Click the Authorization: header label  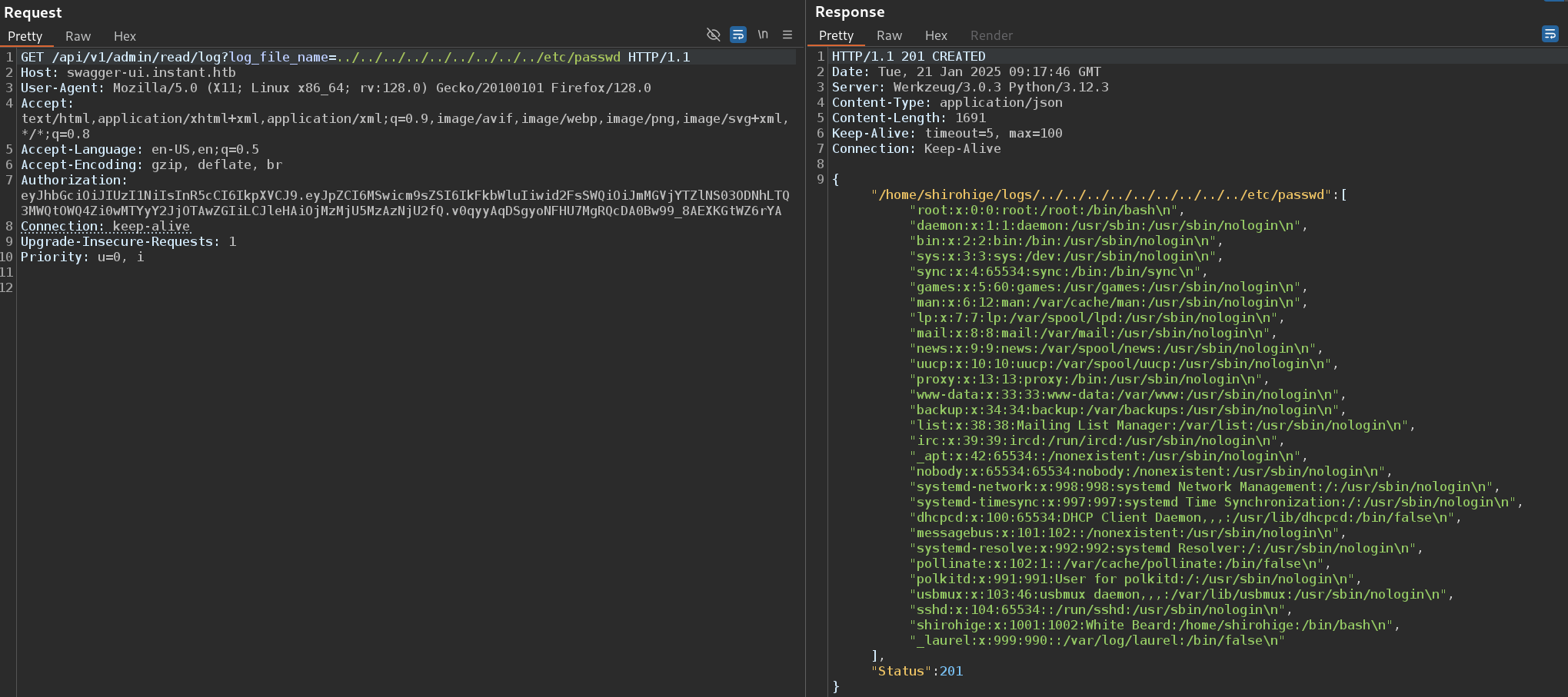pyautogui.click(x=74, y=180)
